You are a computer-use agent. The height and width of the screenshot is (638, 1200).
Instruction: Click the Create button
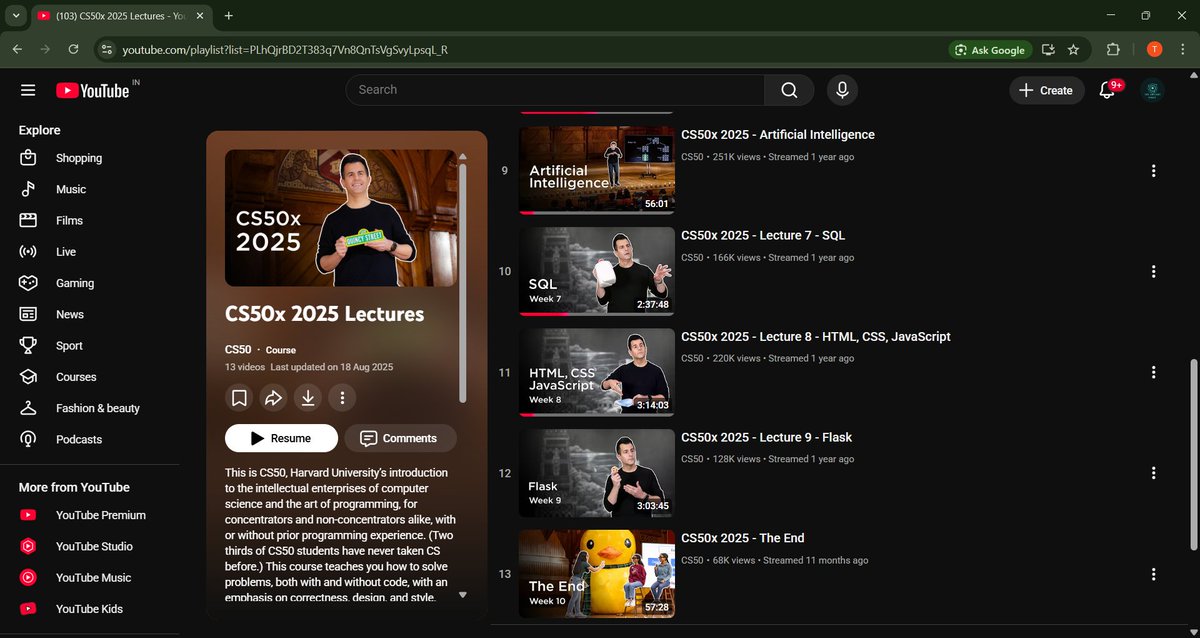pyautogui.click(x=1046, y=90)
